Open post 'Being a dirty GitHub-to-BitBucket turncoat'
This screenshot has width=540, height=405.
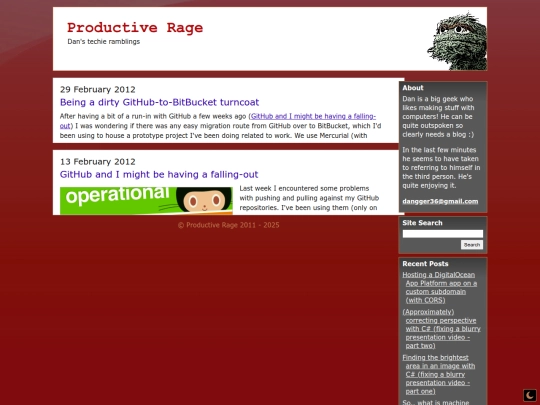tap(159, 102)
